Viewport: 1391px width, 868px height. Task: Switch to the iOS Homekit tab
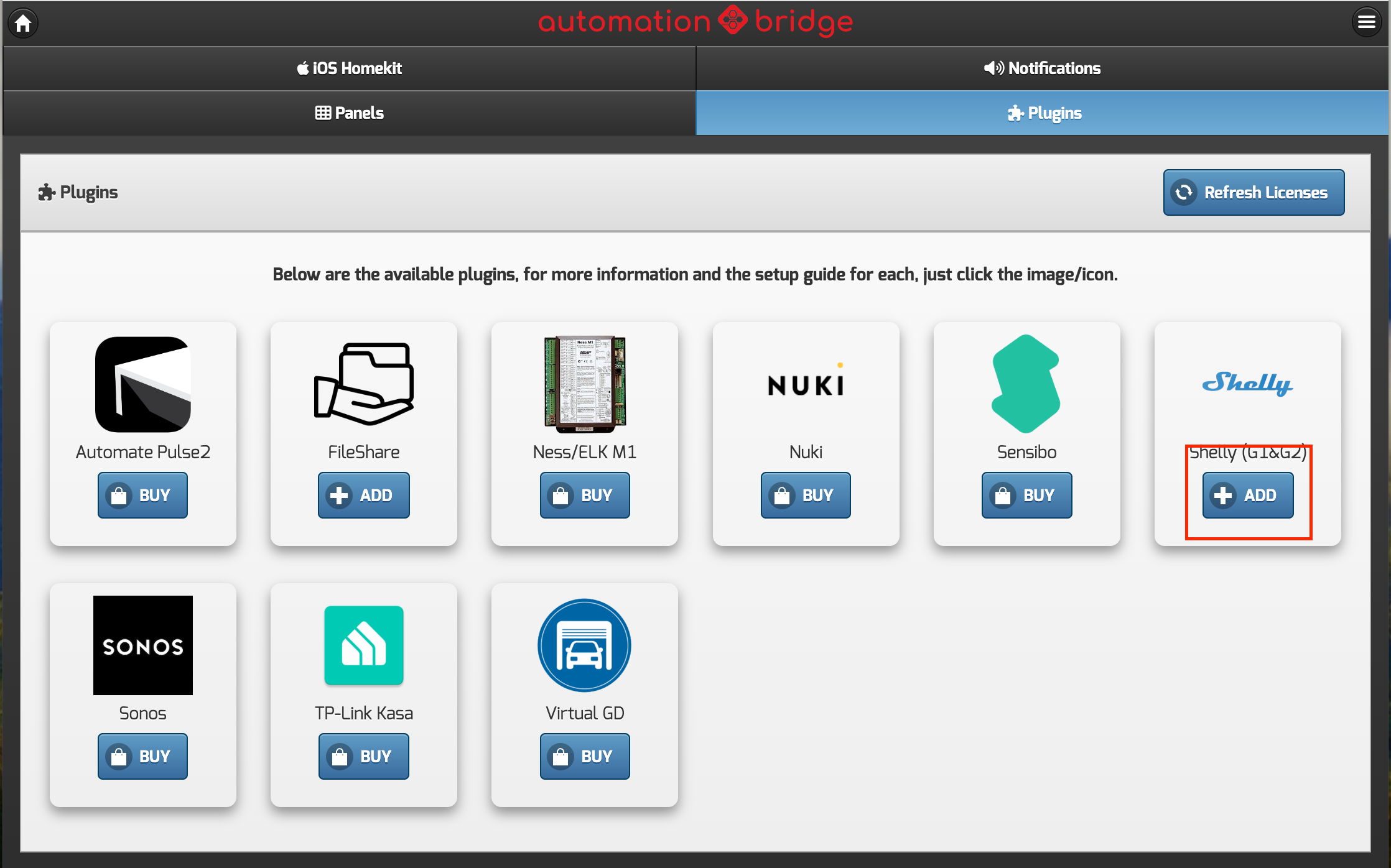coord(349,68)
